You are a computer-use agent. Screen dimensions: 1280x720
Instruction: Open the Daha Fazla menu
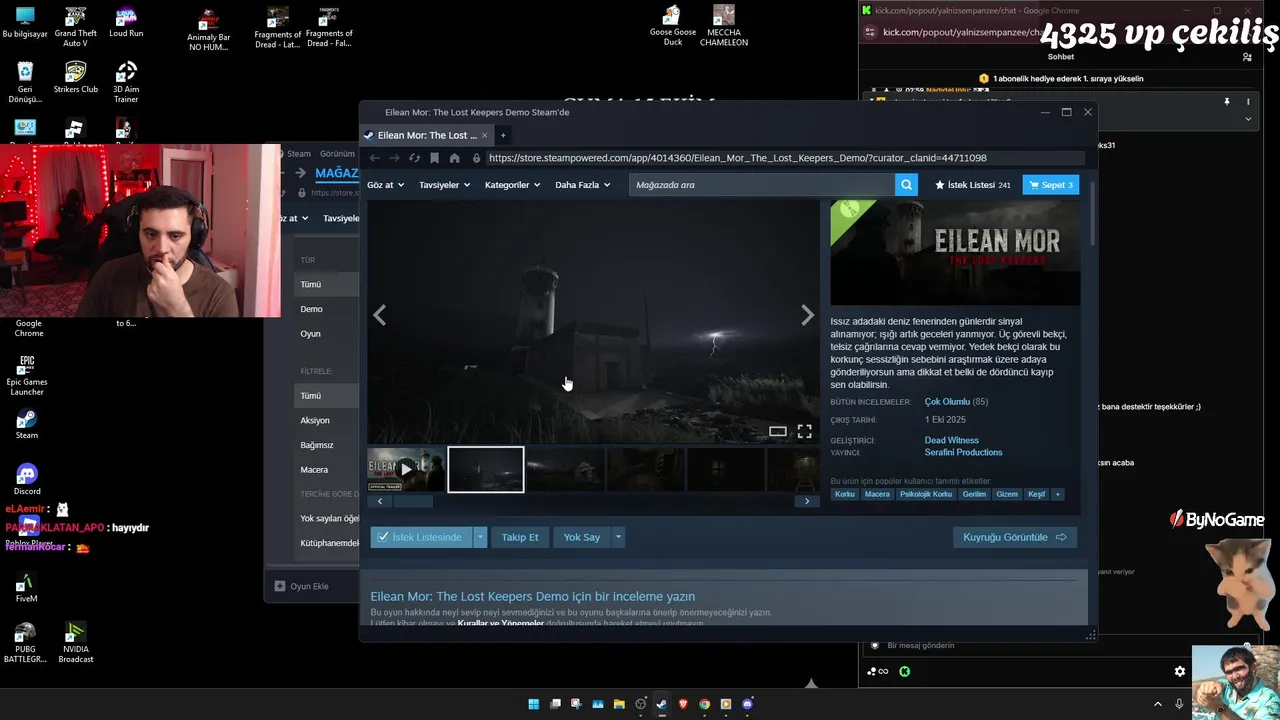[x=582, y=185]
